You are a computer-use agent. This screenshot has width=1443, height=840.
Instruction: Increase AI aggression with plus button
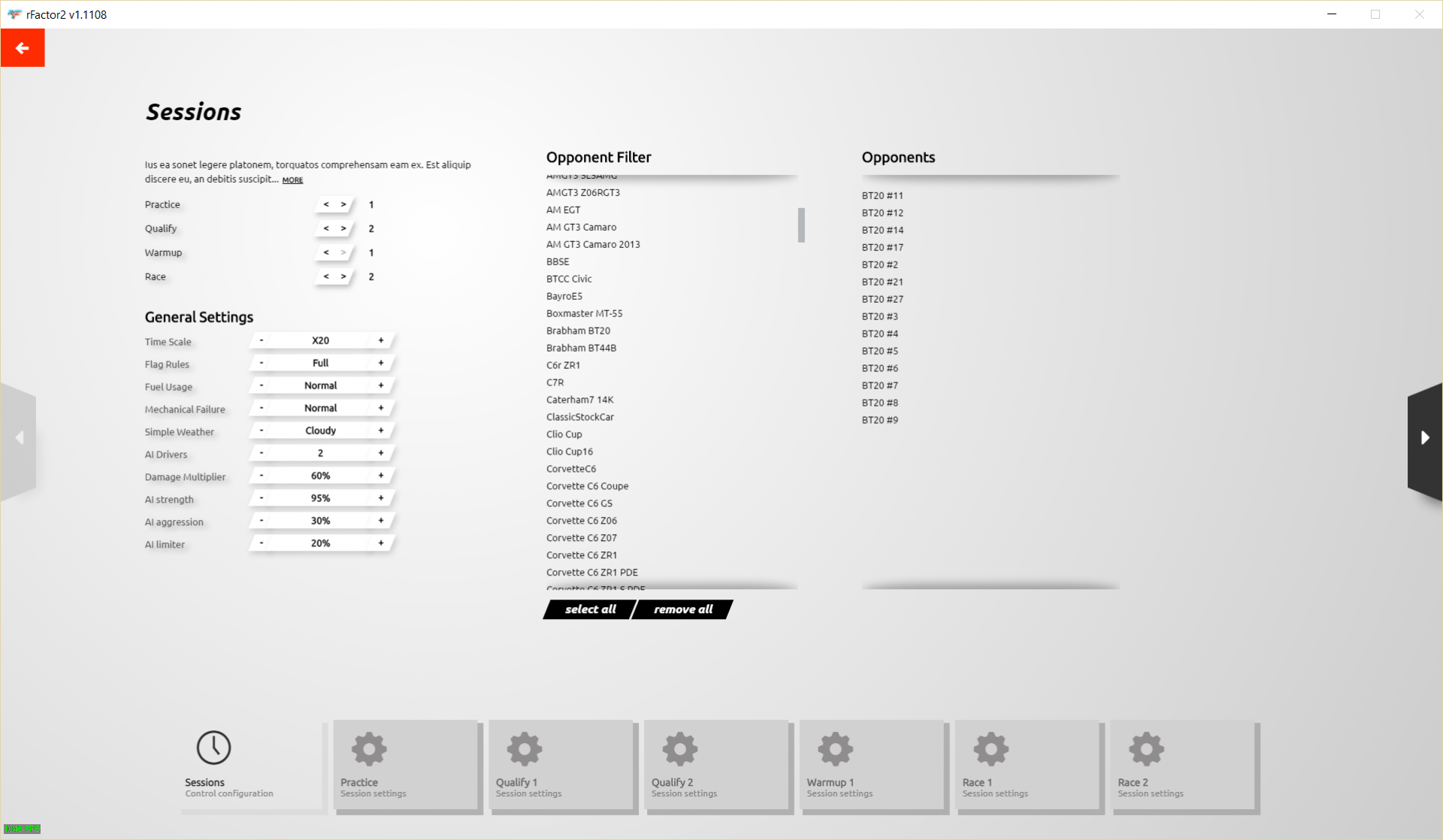click(381, 520)
